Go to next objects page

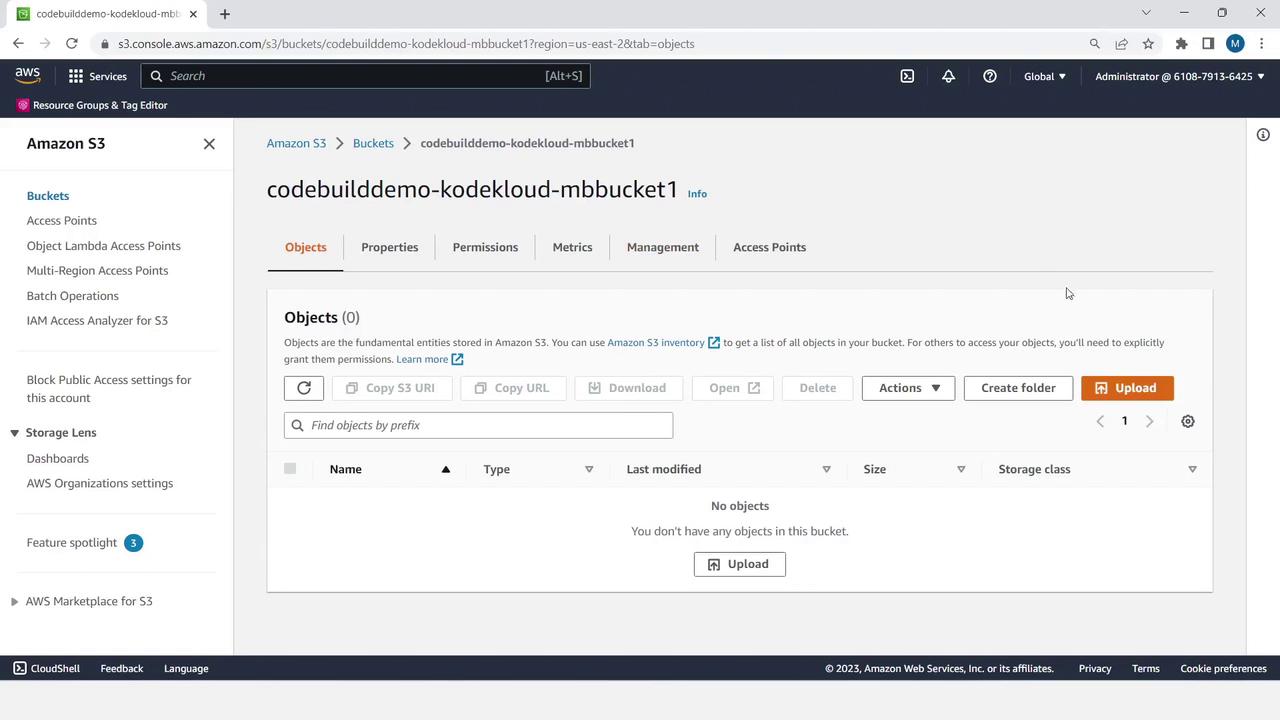[x=1149, y=421]
